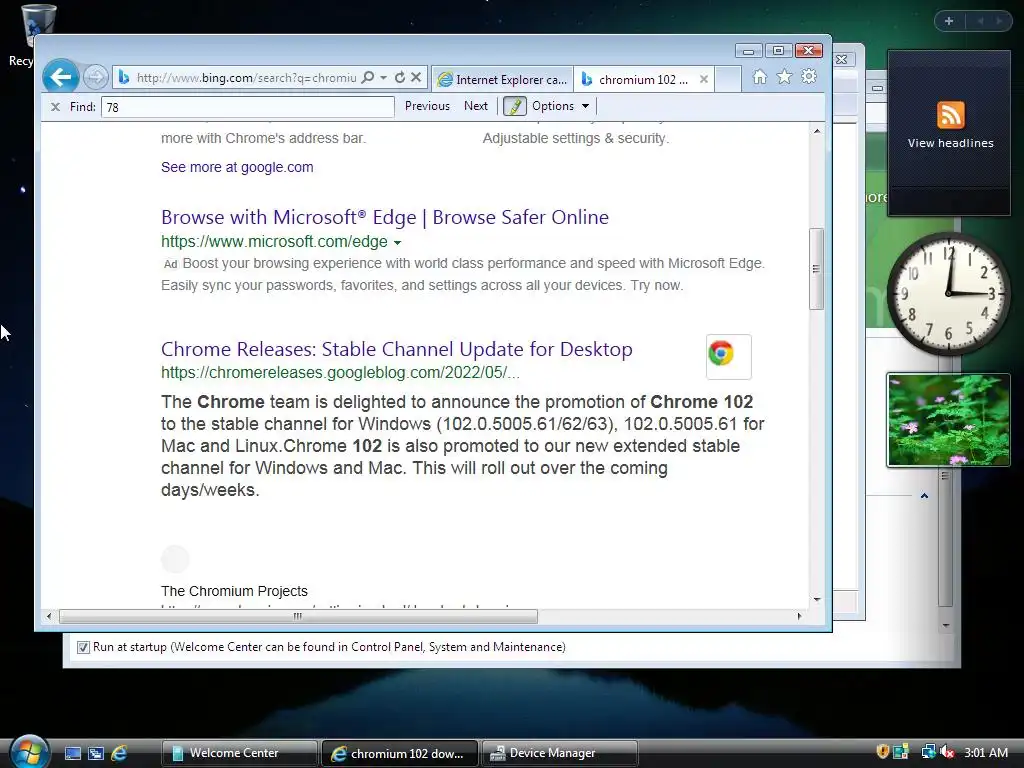Click the IE forward arrow button
The height and width of the screenshot is (768, 1024).
(x=95, y=78)
